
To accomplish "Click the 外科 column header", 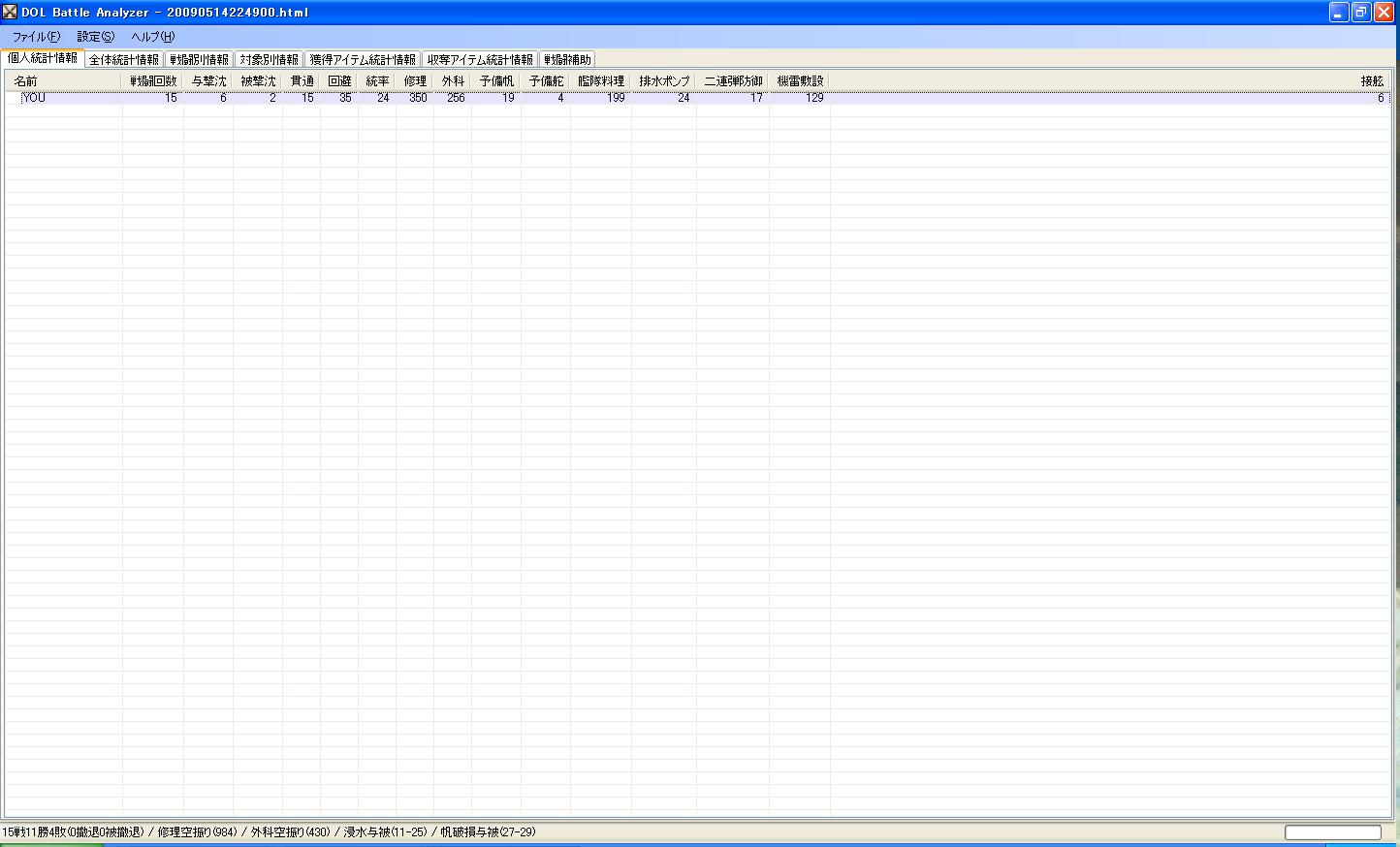I will point(453,81).
